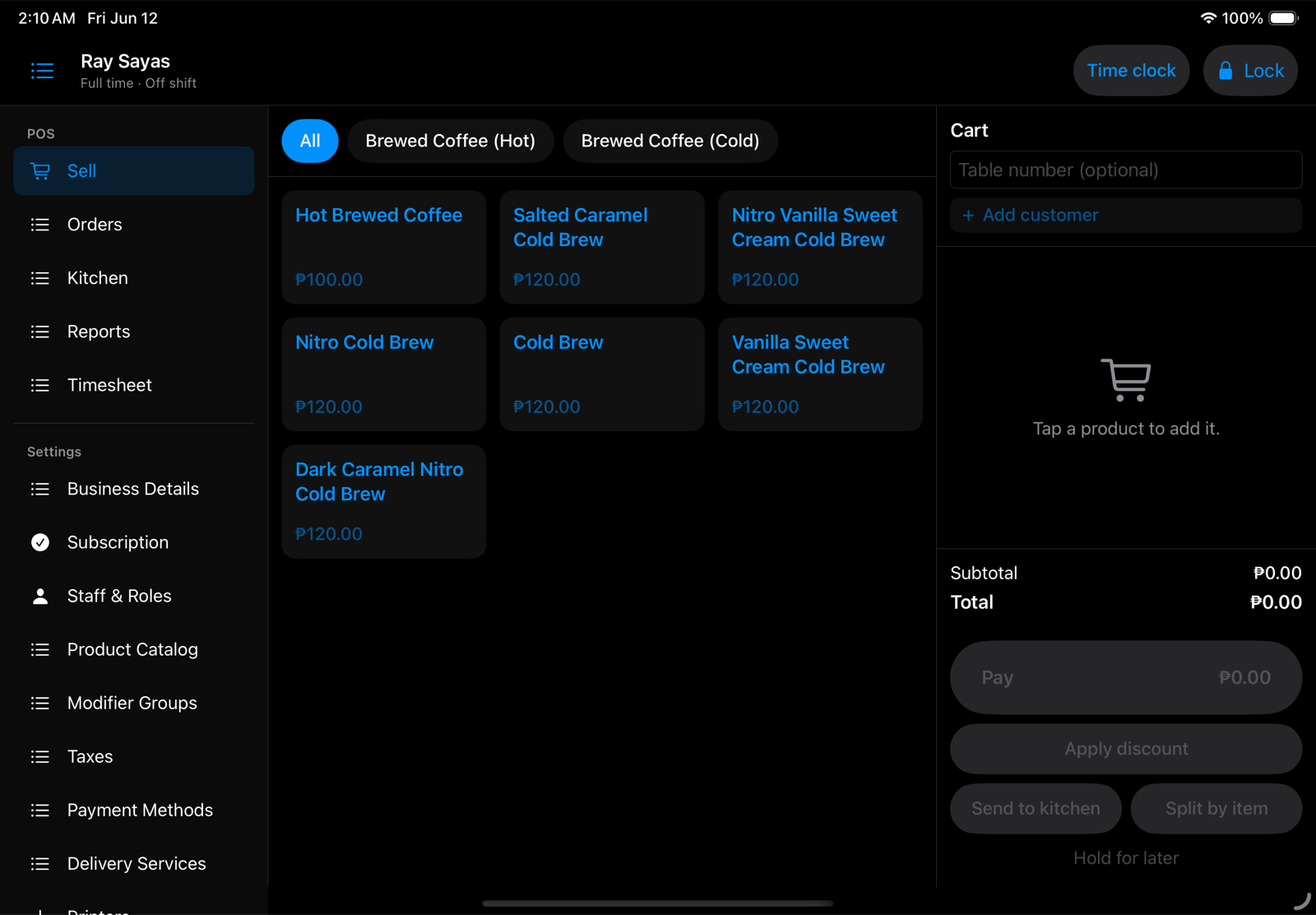
Task: Add Nitro Cold Brew product card
Action: (384, 374)
